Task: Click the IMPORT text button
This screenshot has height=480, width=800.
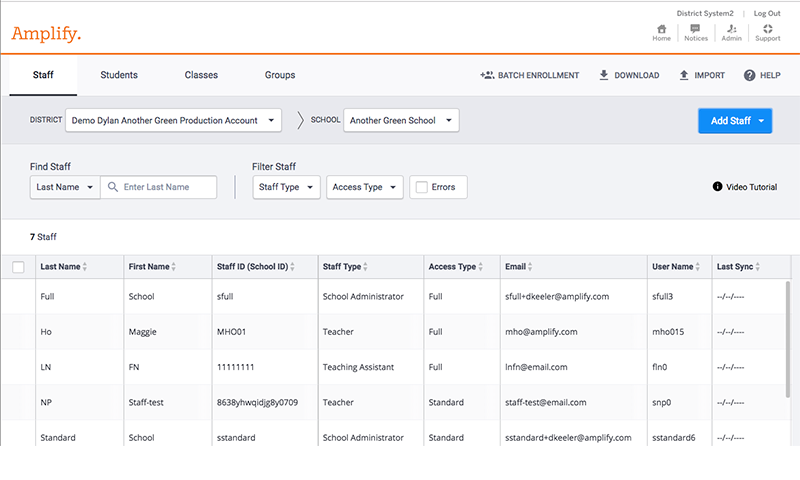Action: [709, 75]
